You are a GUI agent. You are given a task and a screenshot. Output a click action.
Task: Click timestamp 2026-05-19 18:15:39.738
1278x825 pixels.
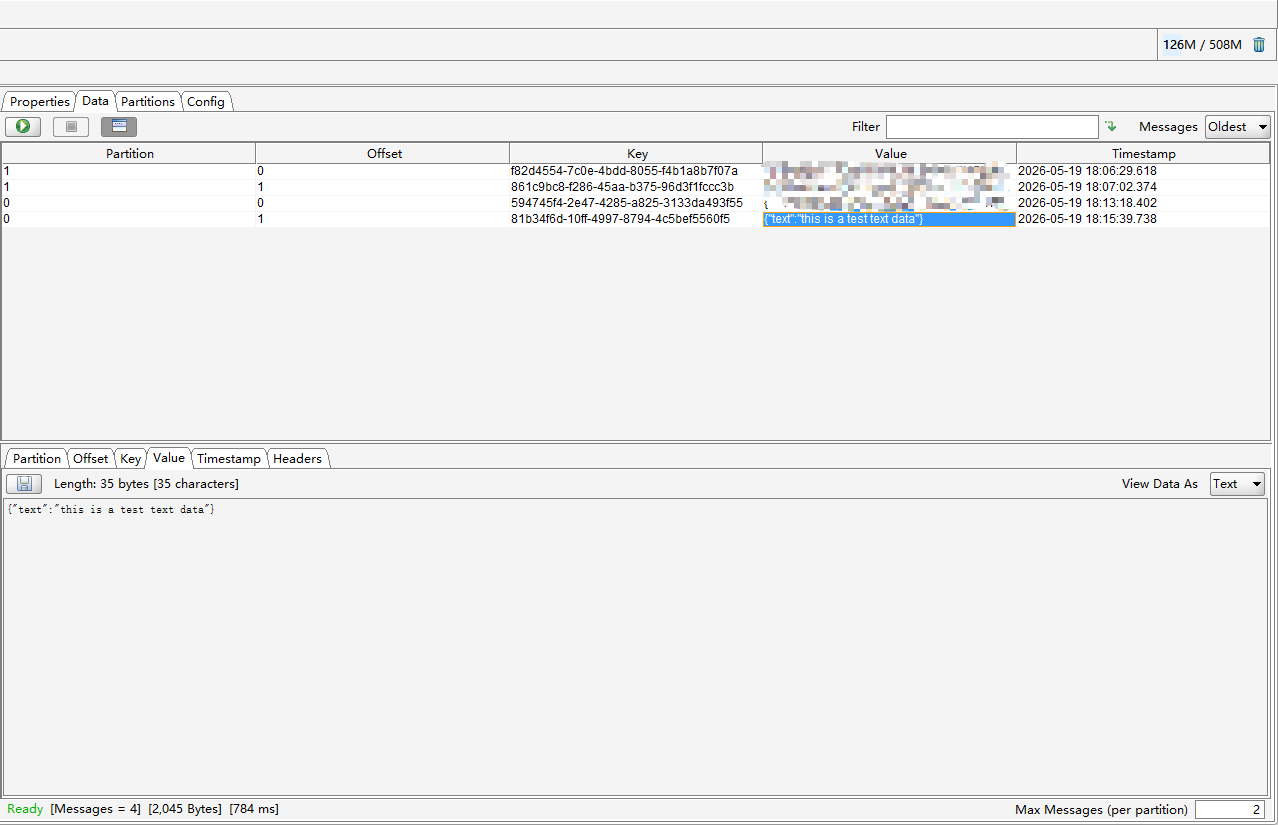tap(1087, 219)
